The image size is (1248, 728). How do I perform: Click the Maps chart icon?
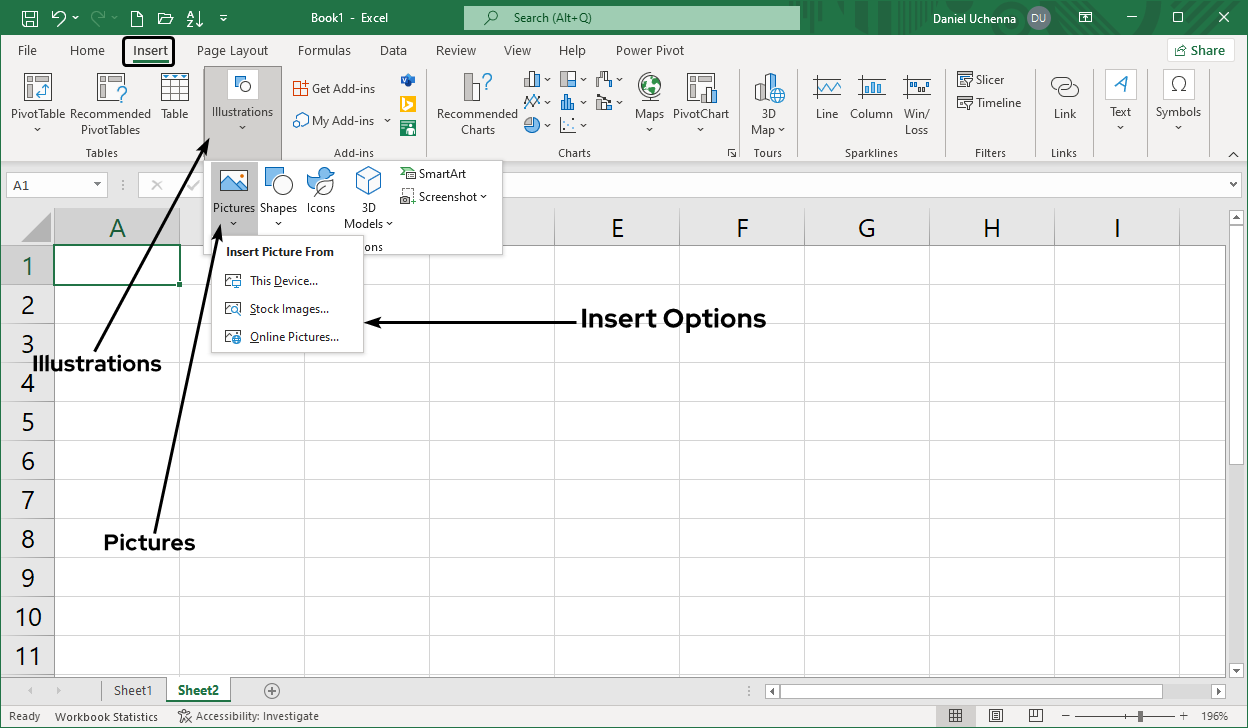tap(649, 89)
